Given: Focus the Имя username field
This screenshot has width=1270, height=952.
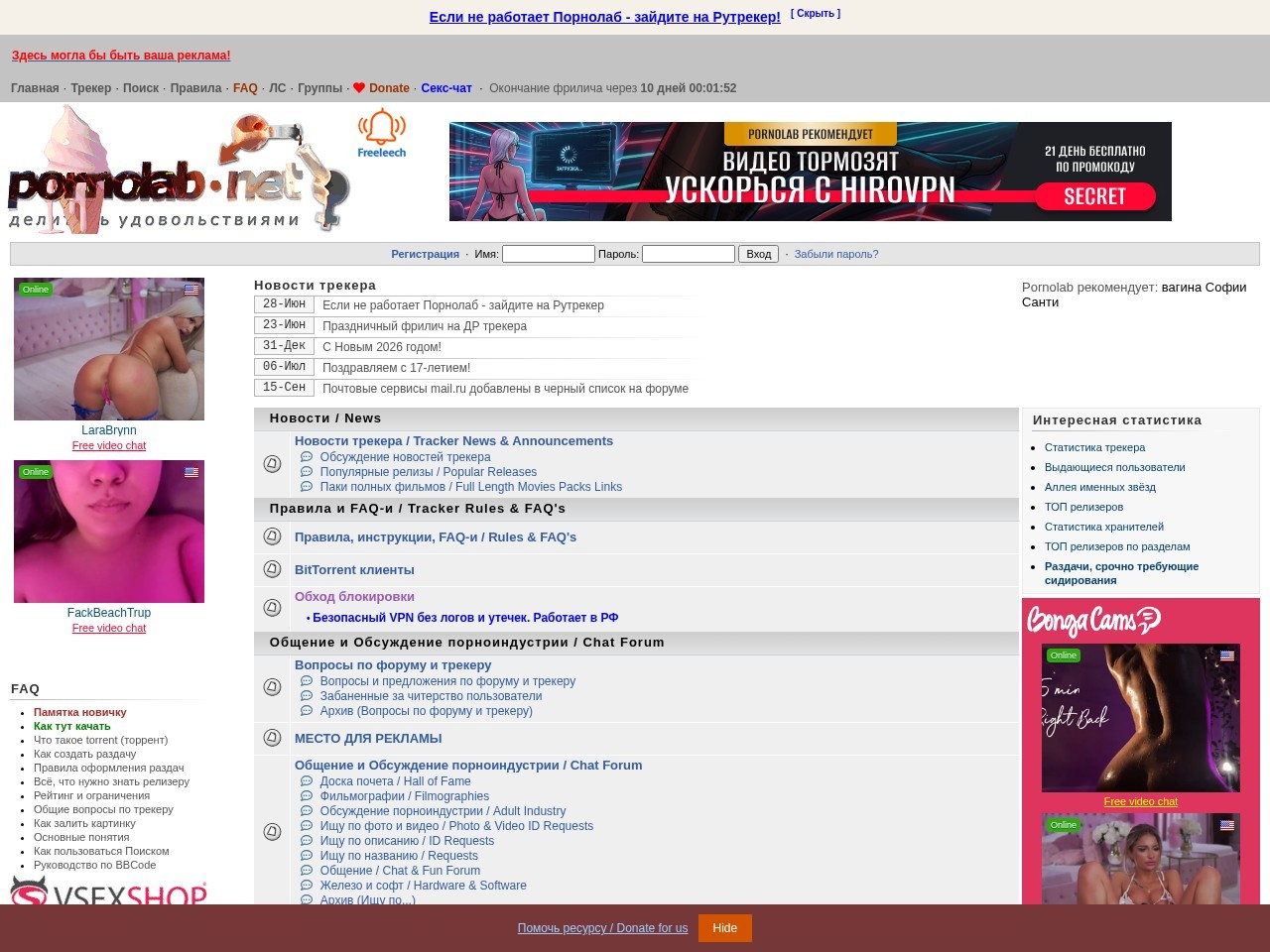Looking at the screenshot, I should point(549,254).
